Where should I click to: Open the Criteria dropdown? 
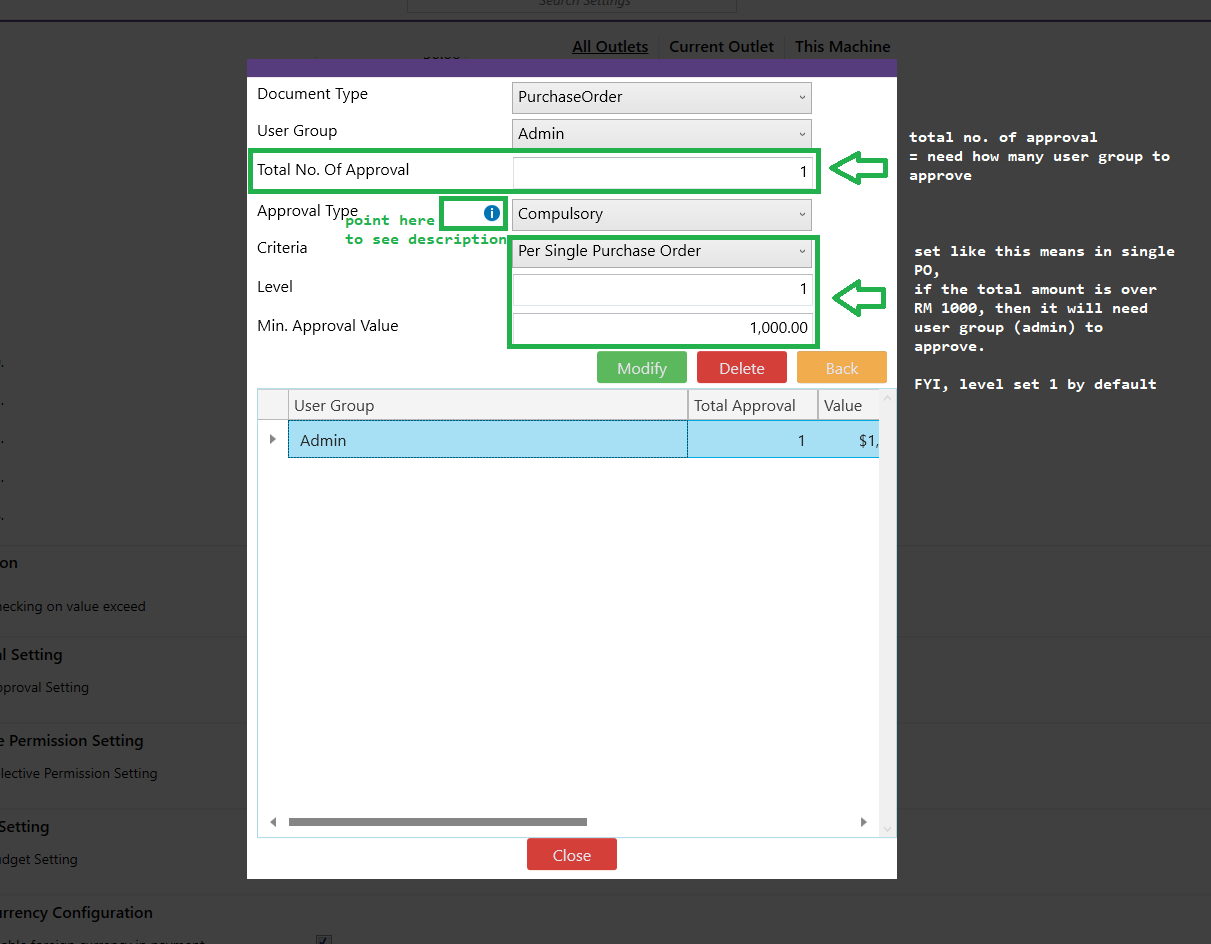[x=661, y=251]
